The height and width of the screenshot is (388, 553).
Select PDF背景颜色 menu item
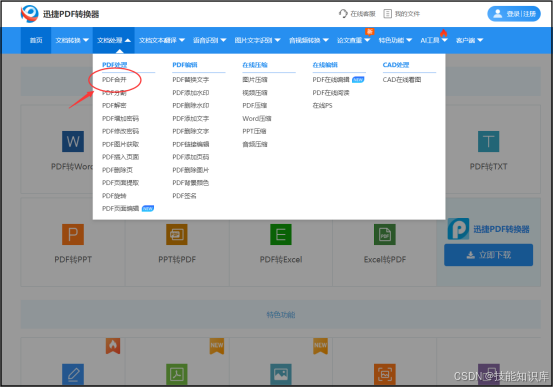(x=191, y=183)
